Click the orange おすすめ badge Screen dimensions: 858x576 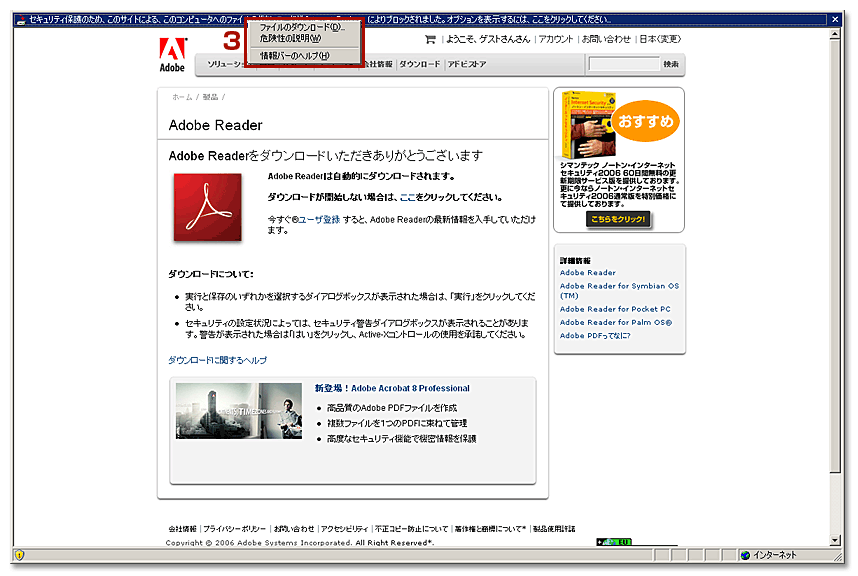point(646,121)
